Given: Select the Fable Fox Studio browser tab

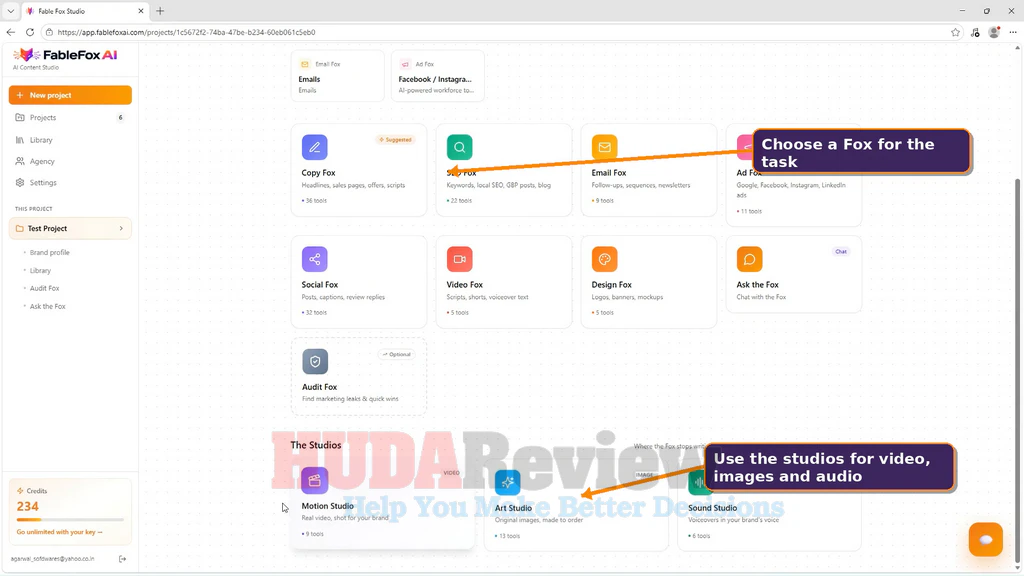Looking at the screenshot, I should 85,11.
